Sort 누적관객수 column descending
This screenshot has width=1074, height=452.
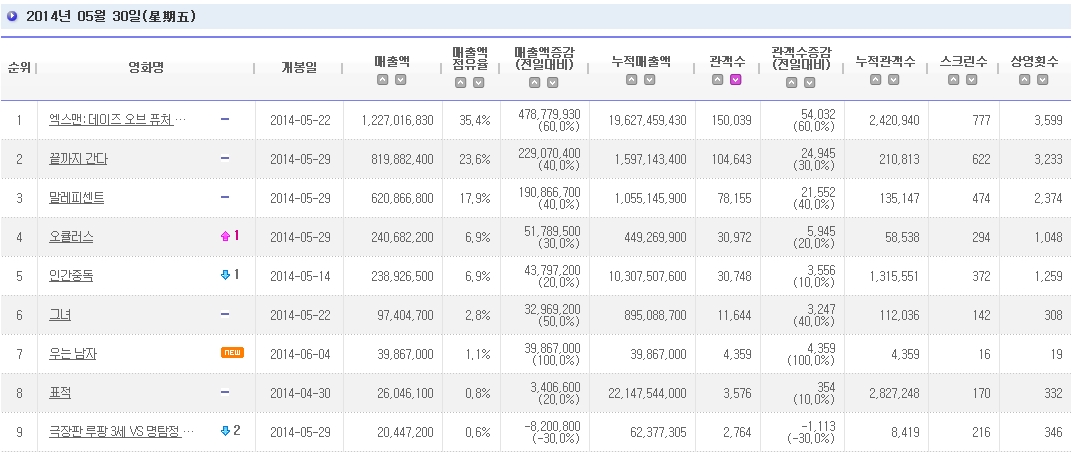click(893, 80)
